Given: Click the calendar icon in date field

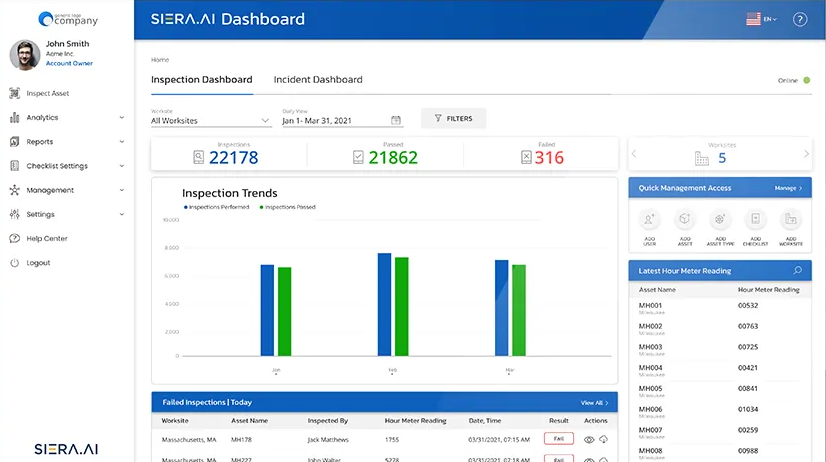Looking at the screenshot, I should pos(397,121).
